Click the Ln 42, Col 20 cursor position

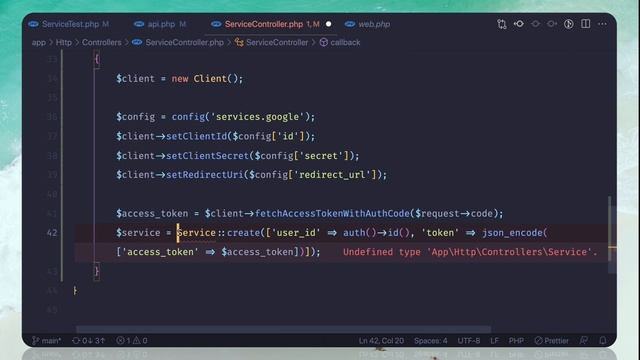click(381, 340)
